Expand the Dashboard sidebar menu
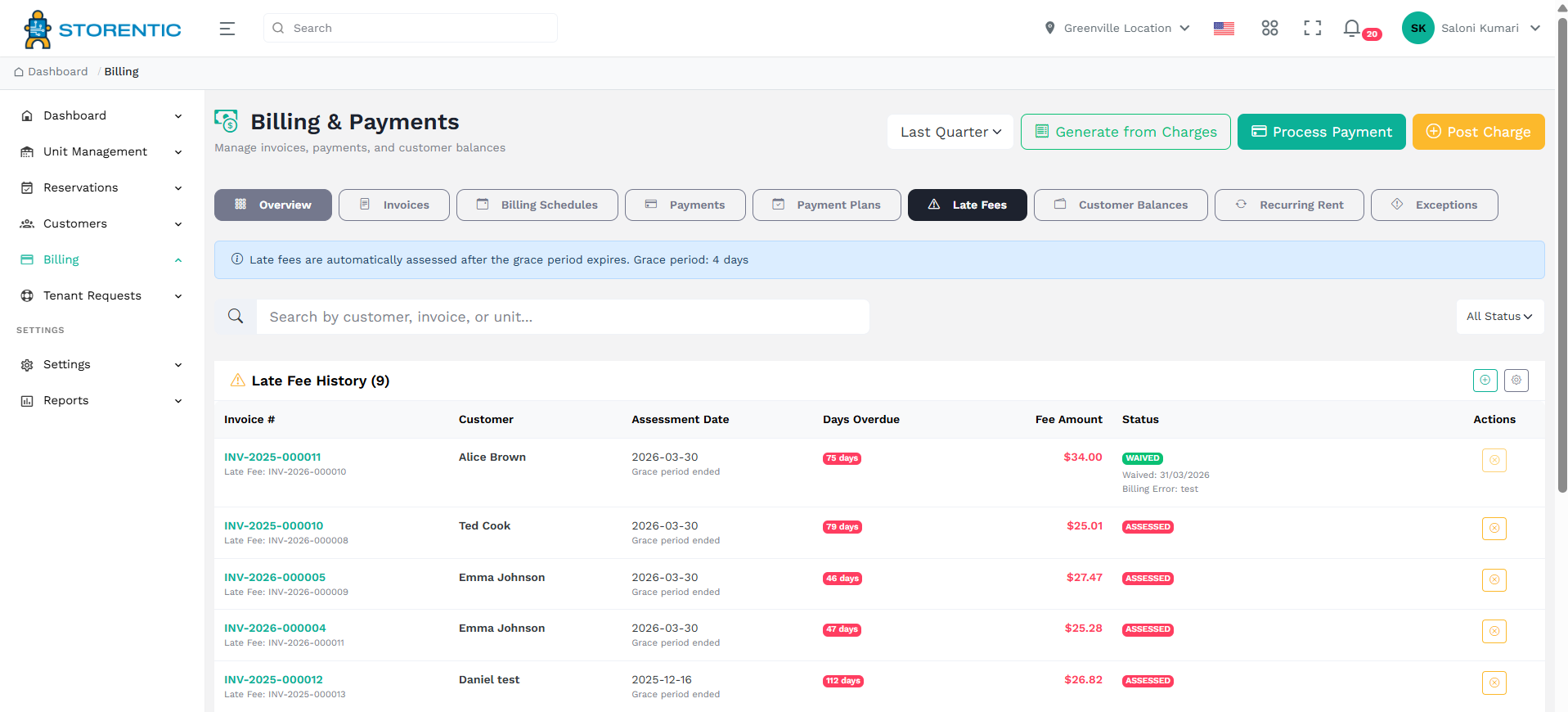 (x=101, y=116)
